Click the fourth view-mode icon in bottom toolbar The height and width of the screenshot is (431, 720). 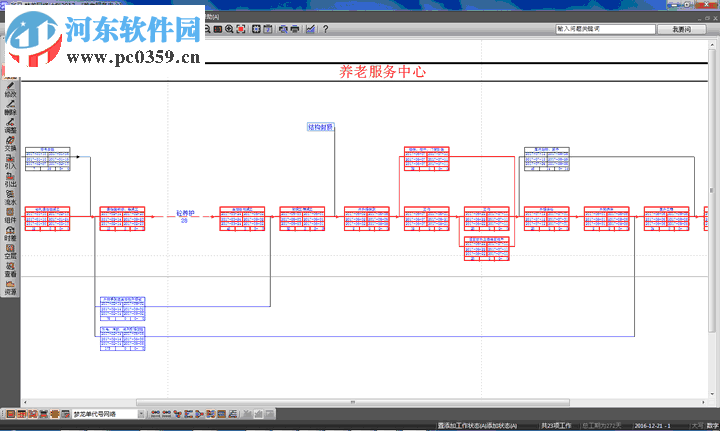tap(44, 414)
